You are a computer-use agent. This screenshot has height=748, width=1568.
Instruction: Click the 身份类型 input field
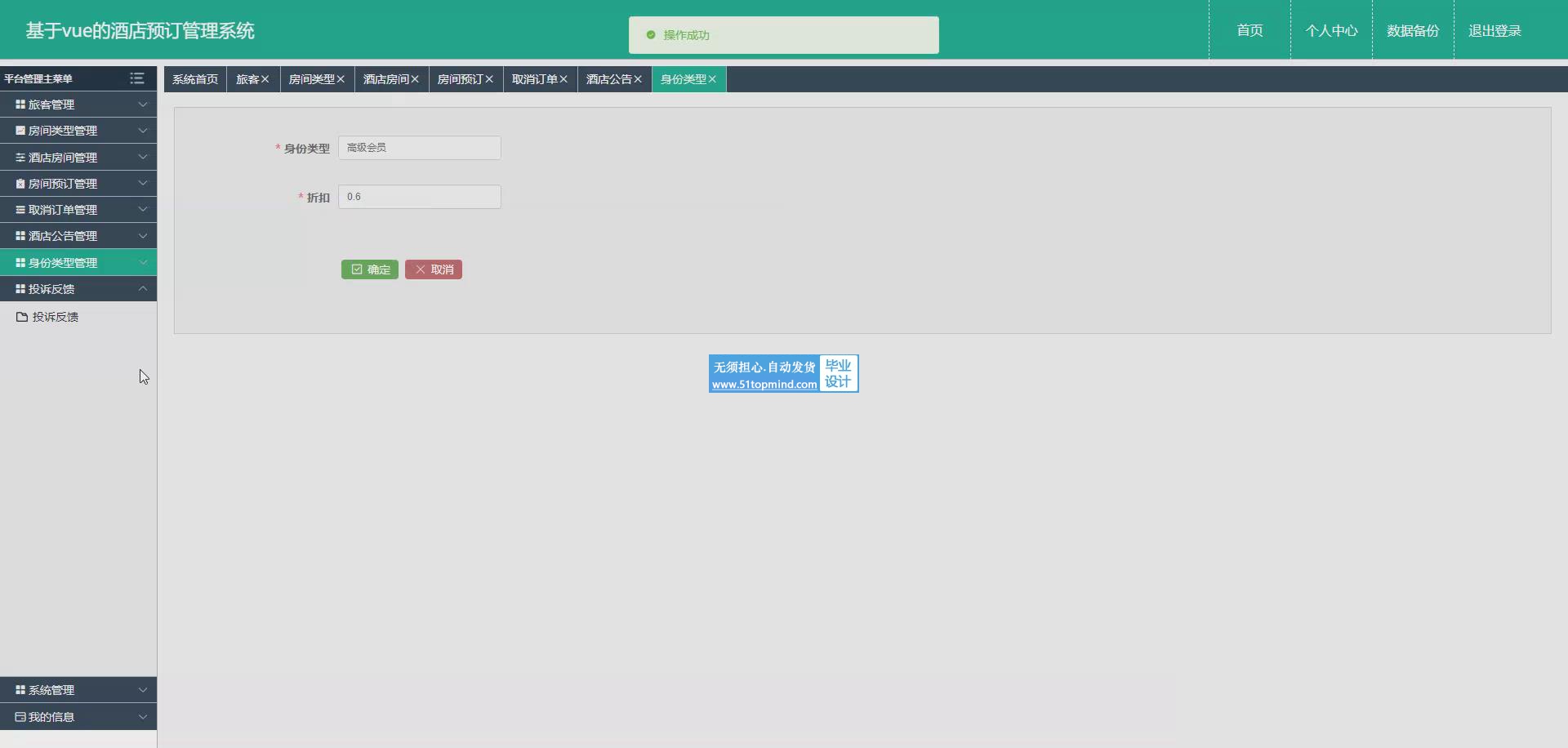420,148
